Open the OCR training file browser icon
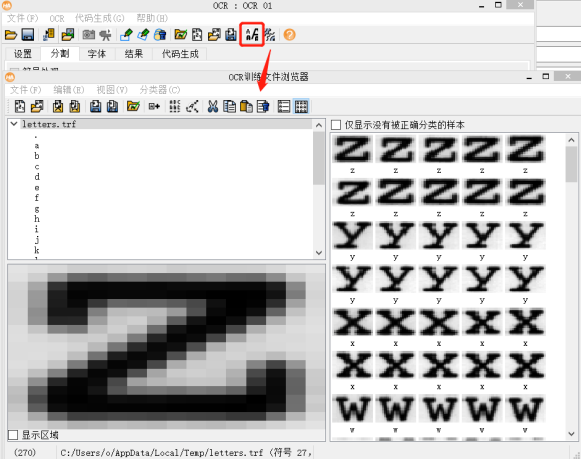The width and height of the screenshot is (581, 459). [252, 35]
